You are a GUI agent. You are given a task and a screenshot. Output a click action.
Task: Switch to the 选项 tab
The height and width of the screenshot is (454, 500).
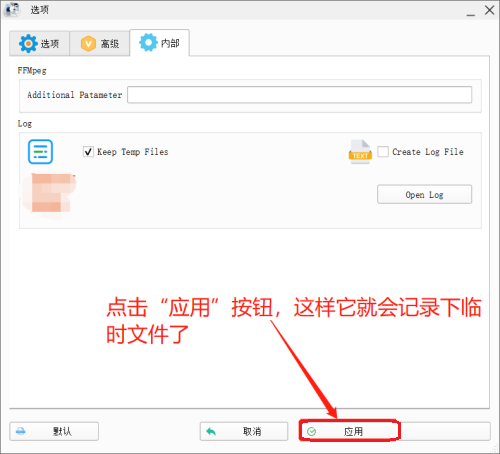coord(39,43)
